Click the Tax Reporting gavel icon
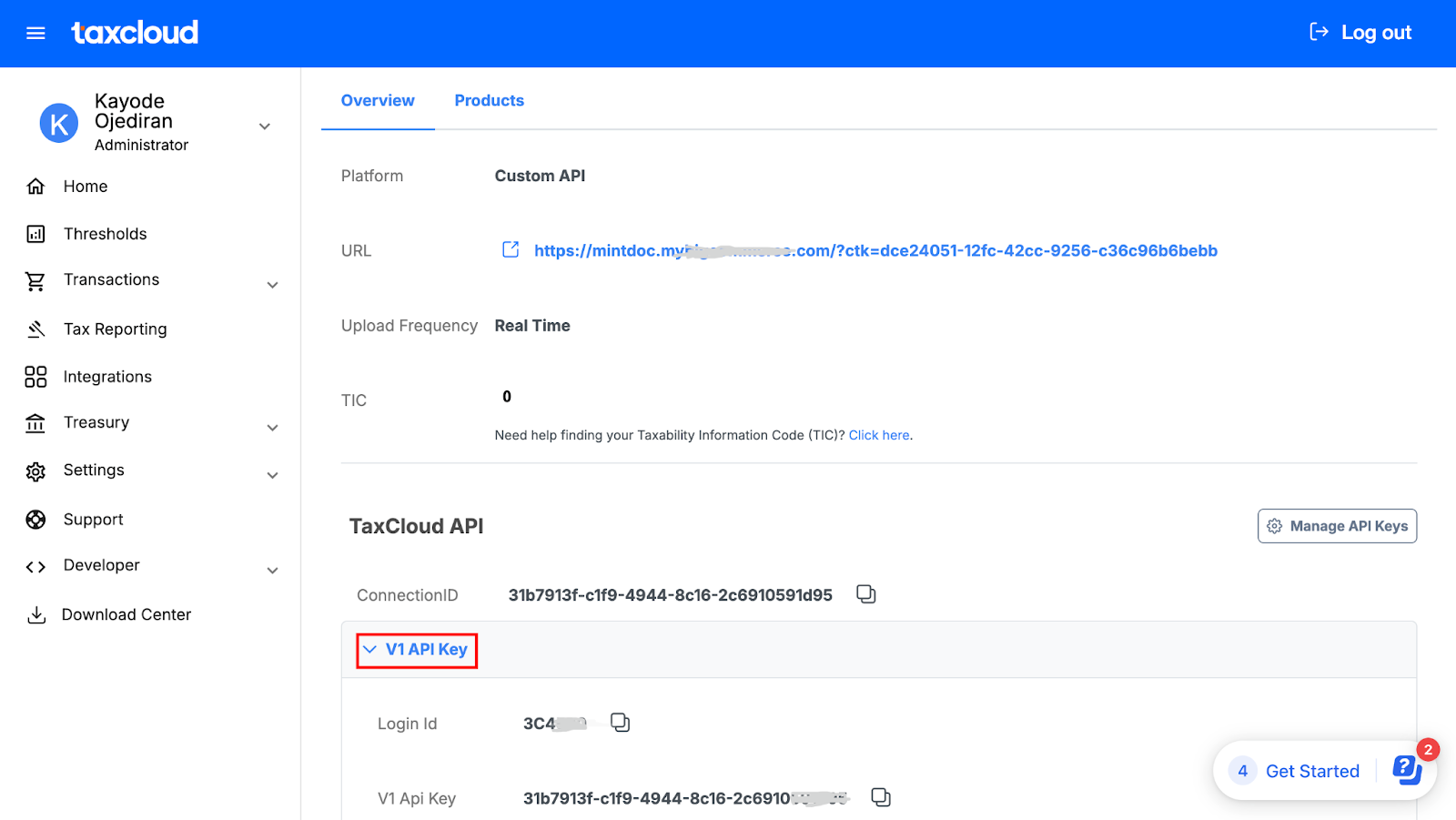Screen dimensions: 1456x820 point(35,329)
